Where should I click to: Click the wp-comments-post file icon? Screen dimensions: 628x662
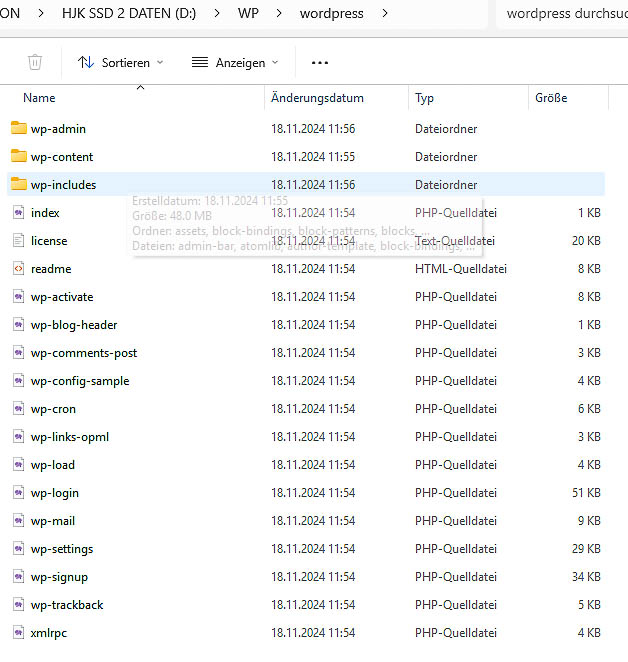click(x=19, y=353)
